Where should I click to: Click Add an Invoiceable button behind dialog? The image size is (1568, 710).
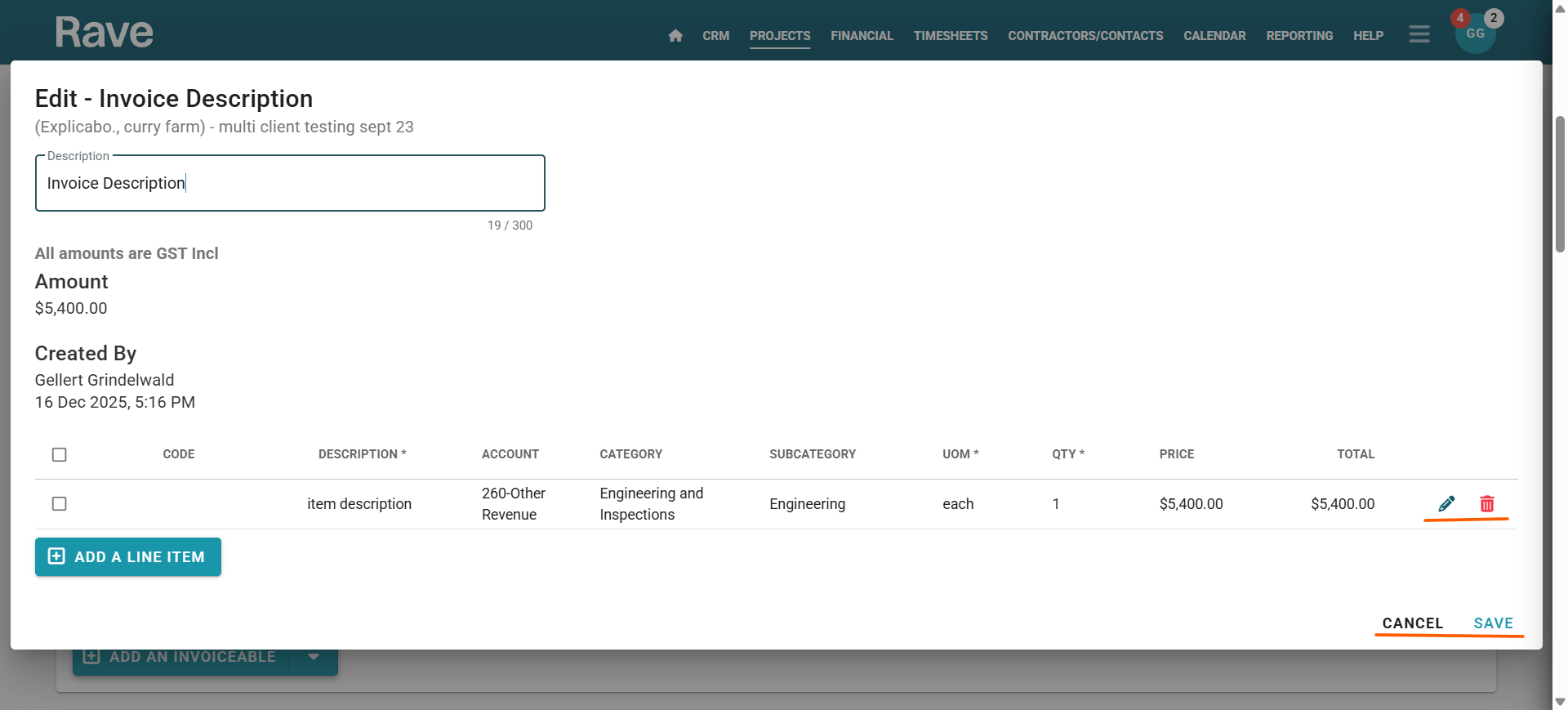(181, 659)
